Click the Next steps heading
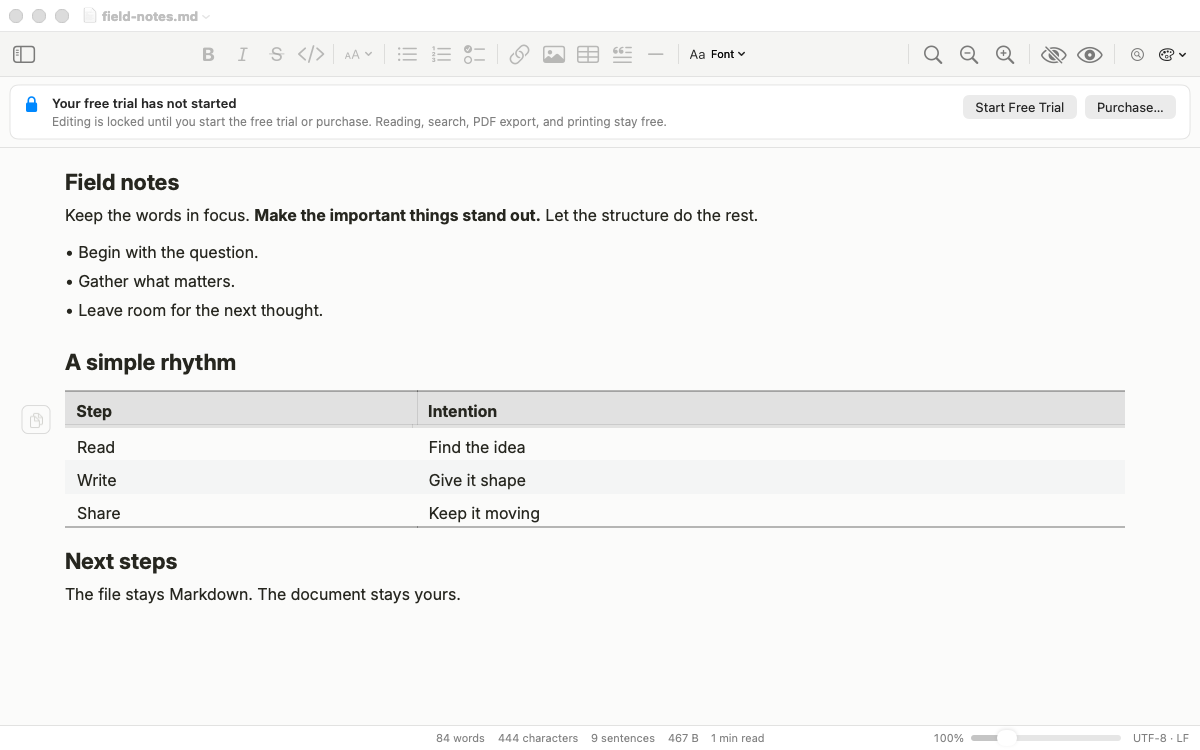The image size is (1200, 750). click(x=121, y=561)
